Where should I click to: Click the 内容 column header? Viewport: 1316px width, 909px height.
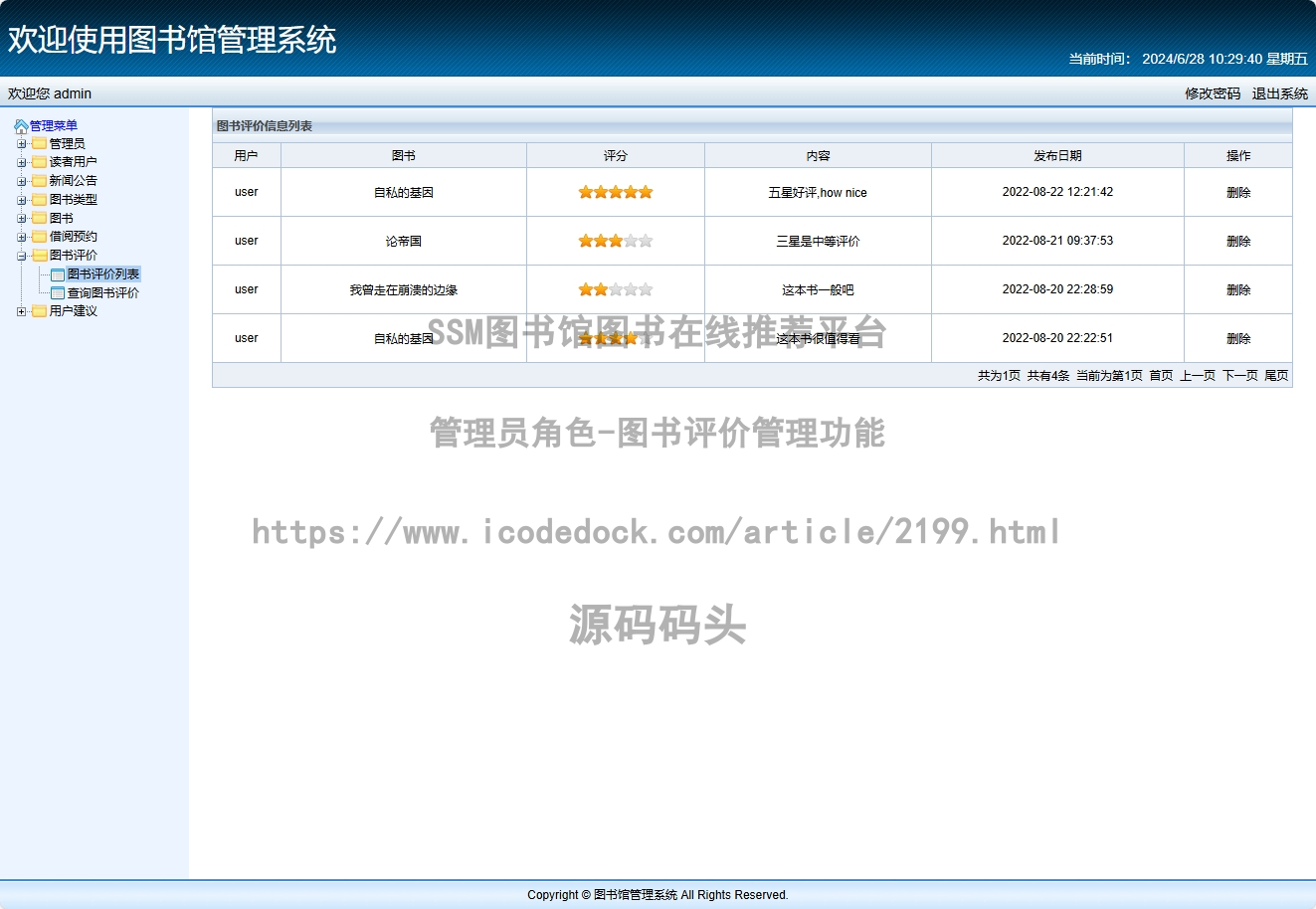point(818,156)
